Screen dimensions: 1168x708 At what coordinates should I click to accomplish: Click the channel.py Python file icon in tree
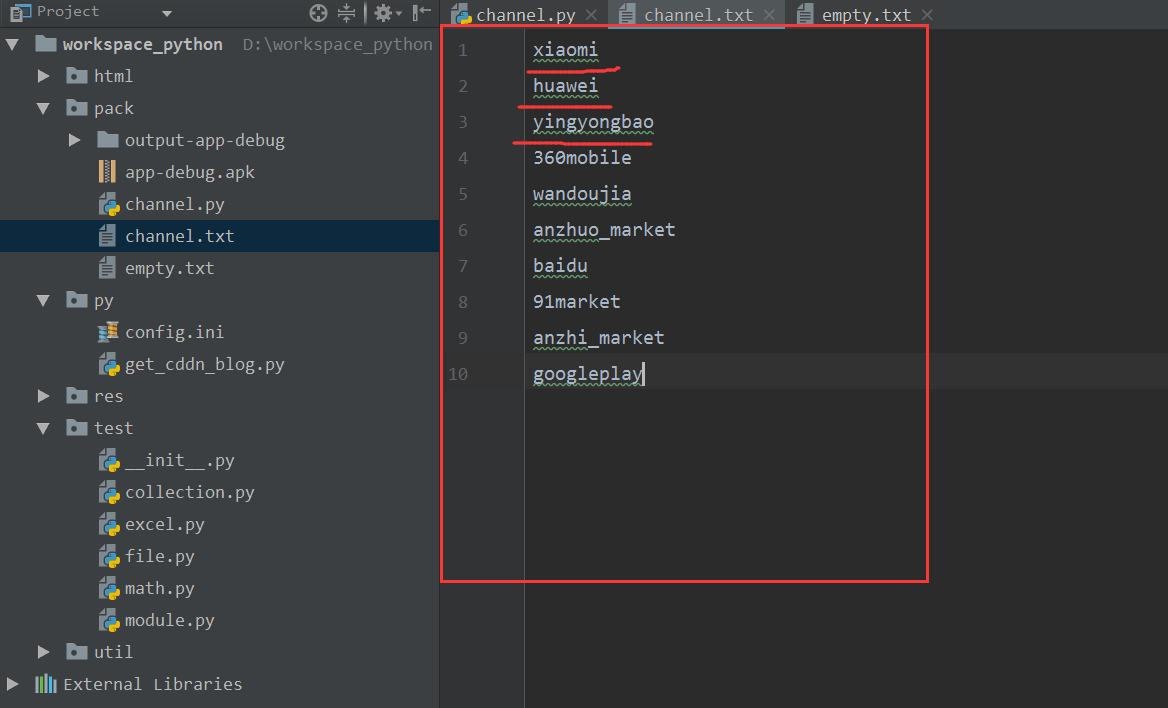(x=109, y=204)
